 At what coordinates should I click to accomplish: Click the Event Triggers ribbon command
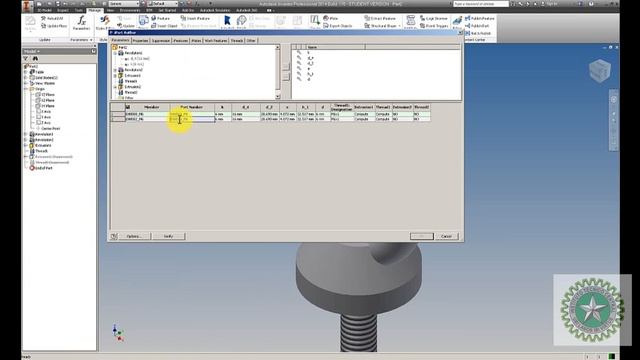pyautogui.click(x=434, y=26)
